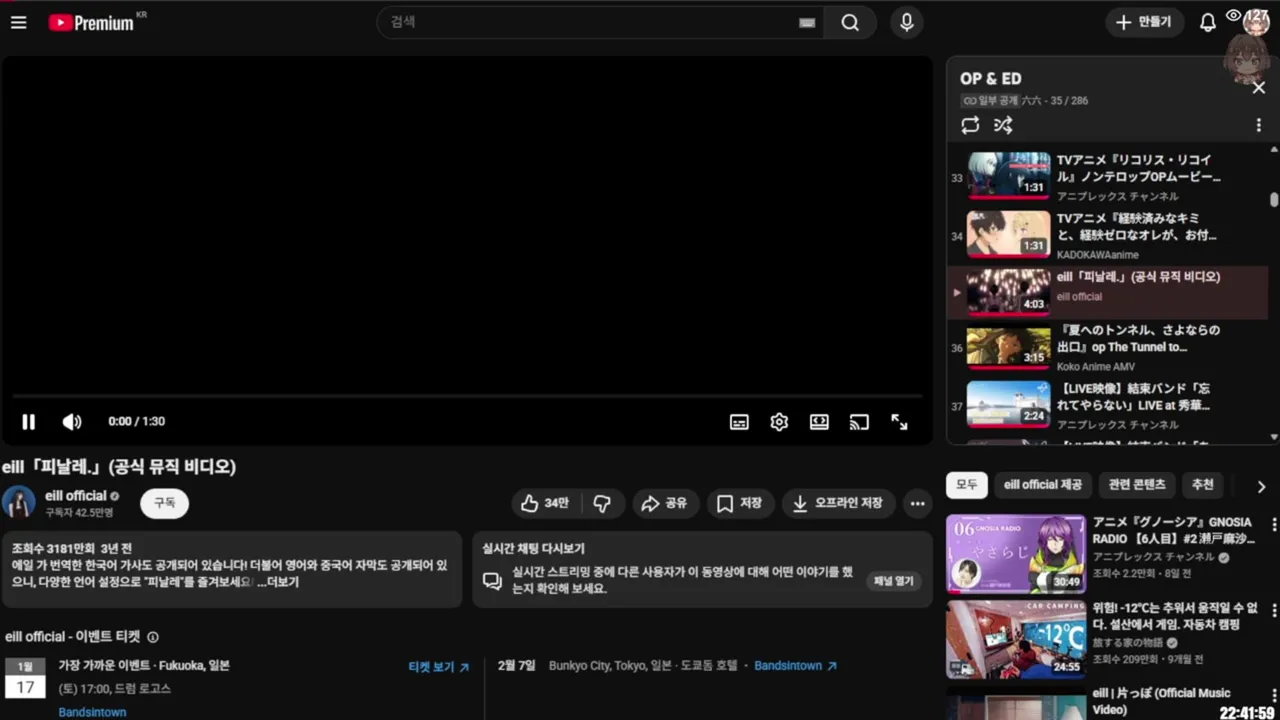The height and width of the screenshot is (720, 1280).
Task: Toggle playlist loop
Action: pyautogui.click(x=970, y=125)
